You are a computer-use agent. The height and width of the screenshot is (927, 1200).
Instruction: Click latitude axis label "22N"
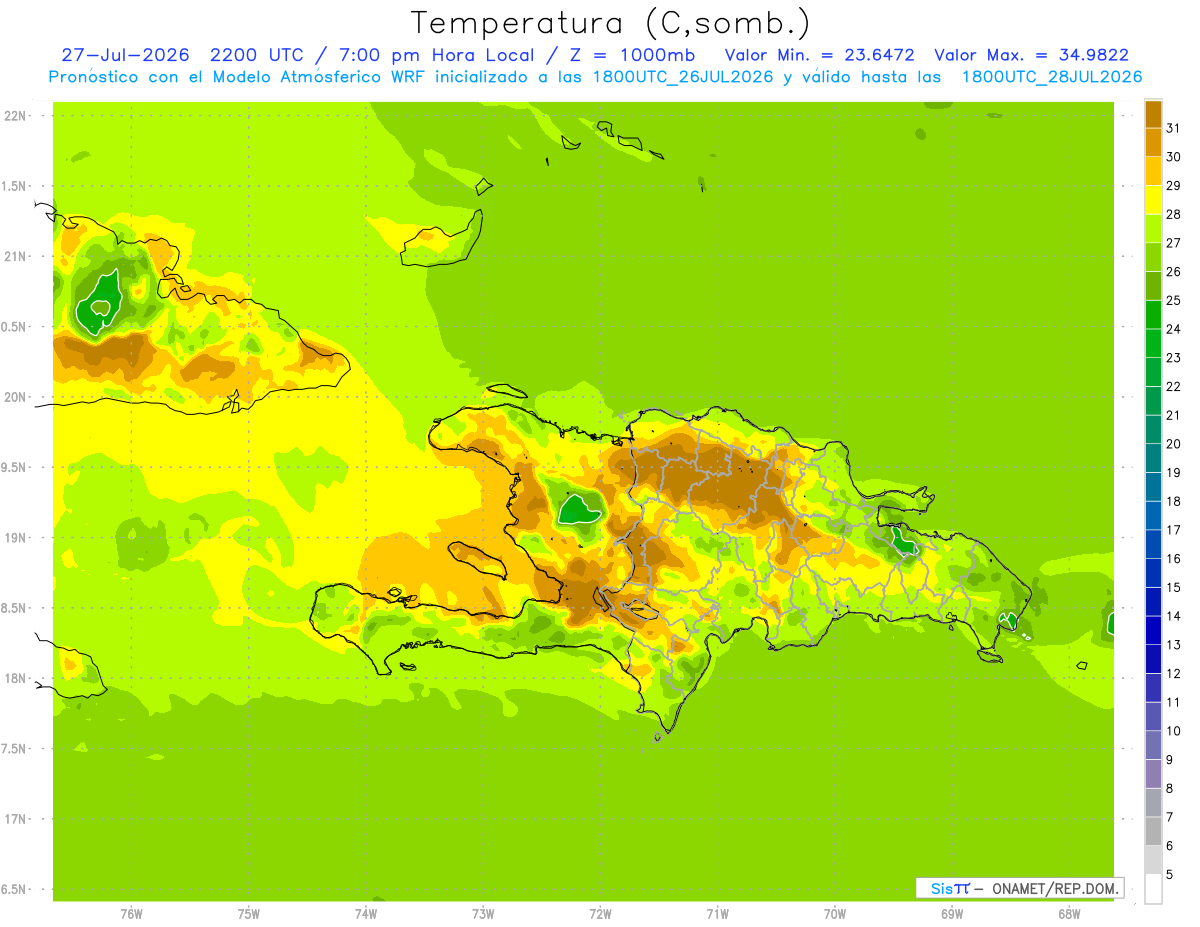[16, 115]
